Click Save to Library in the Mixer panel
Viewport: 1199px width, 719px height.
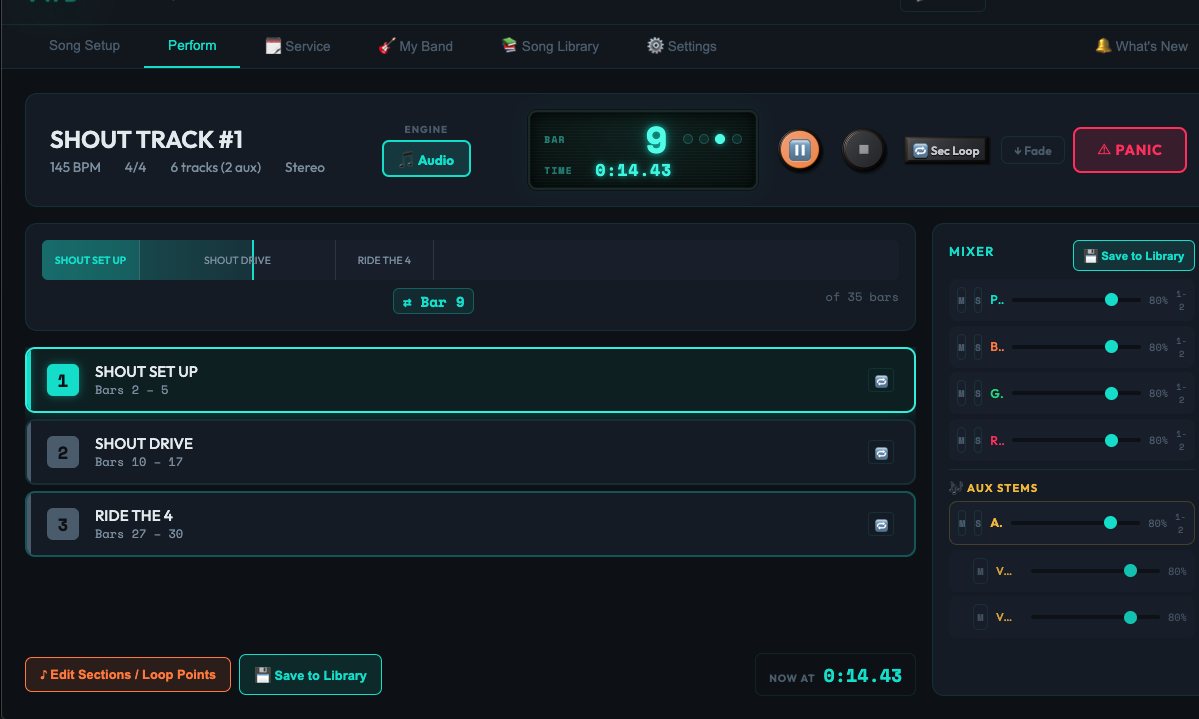pyautogui.click(x=1133, y=255)
